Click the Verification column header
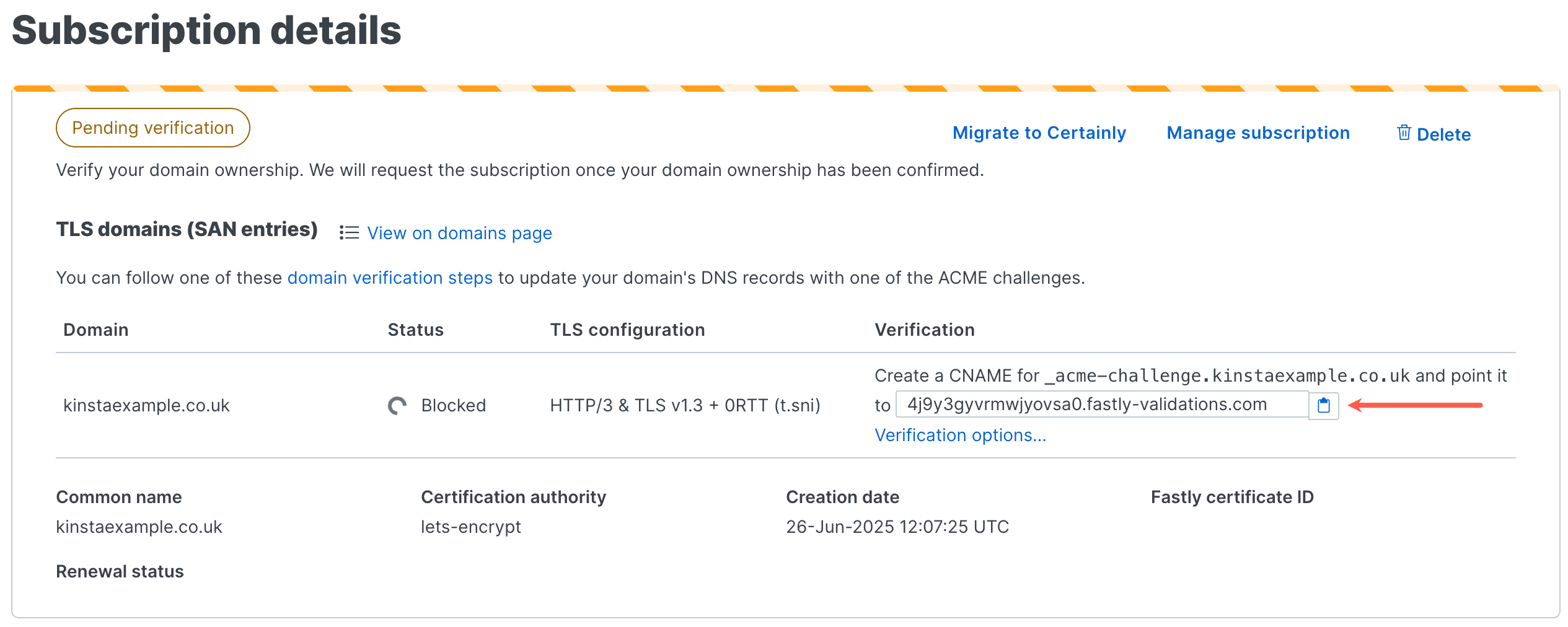This screenshot has width=1568, height=627. coord(925,329)
